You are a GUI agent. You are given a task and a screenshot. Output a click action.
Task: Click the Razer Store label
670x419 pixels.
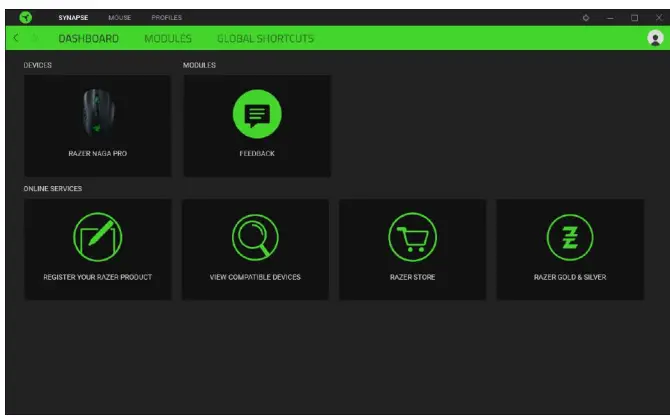(x=412, y=277)
